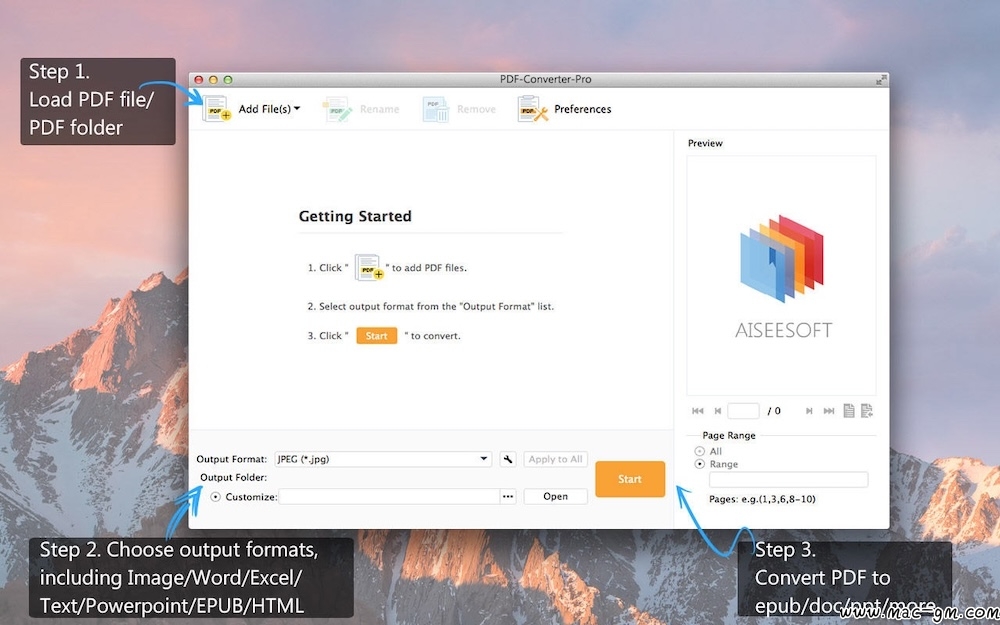Click single page view icon in preview
The height and width of the screenshot is (625, 1000).
pos(849,411)
